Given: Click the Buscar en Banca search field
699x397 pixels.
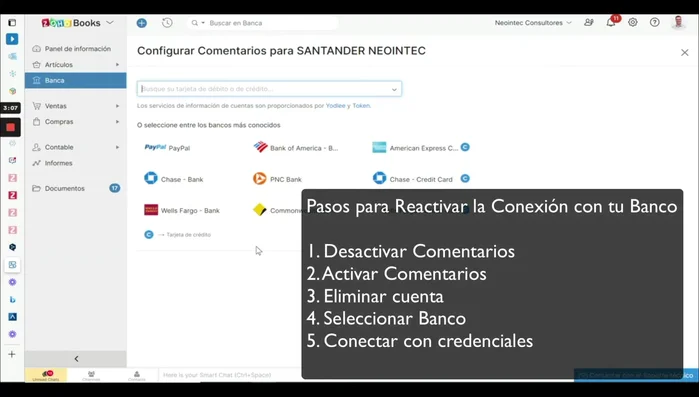Looking at the screenshot, I should pyautogui.click(x=263, y=23).
